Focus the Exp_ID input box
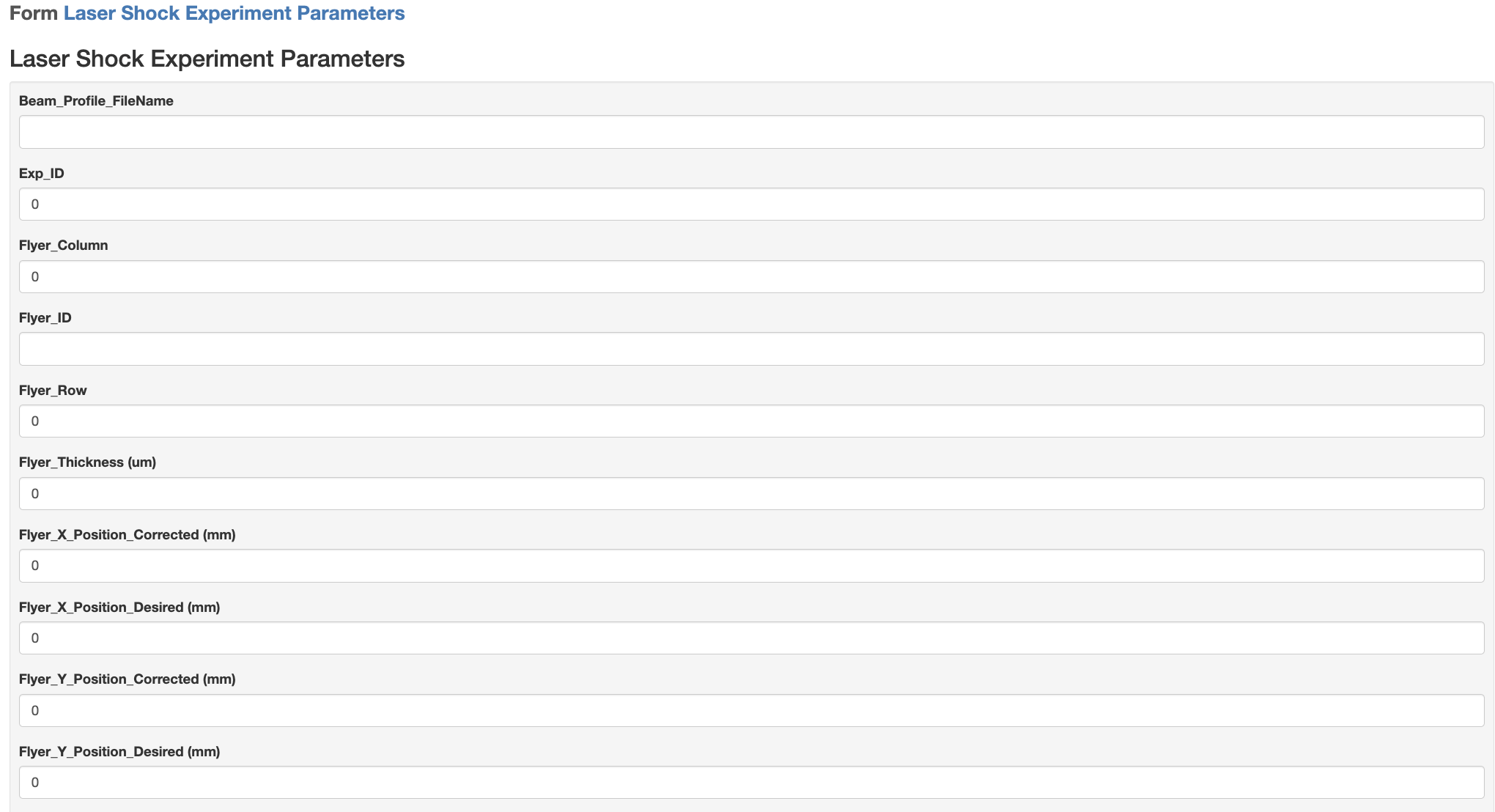 click(x=751, y=204)
